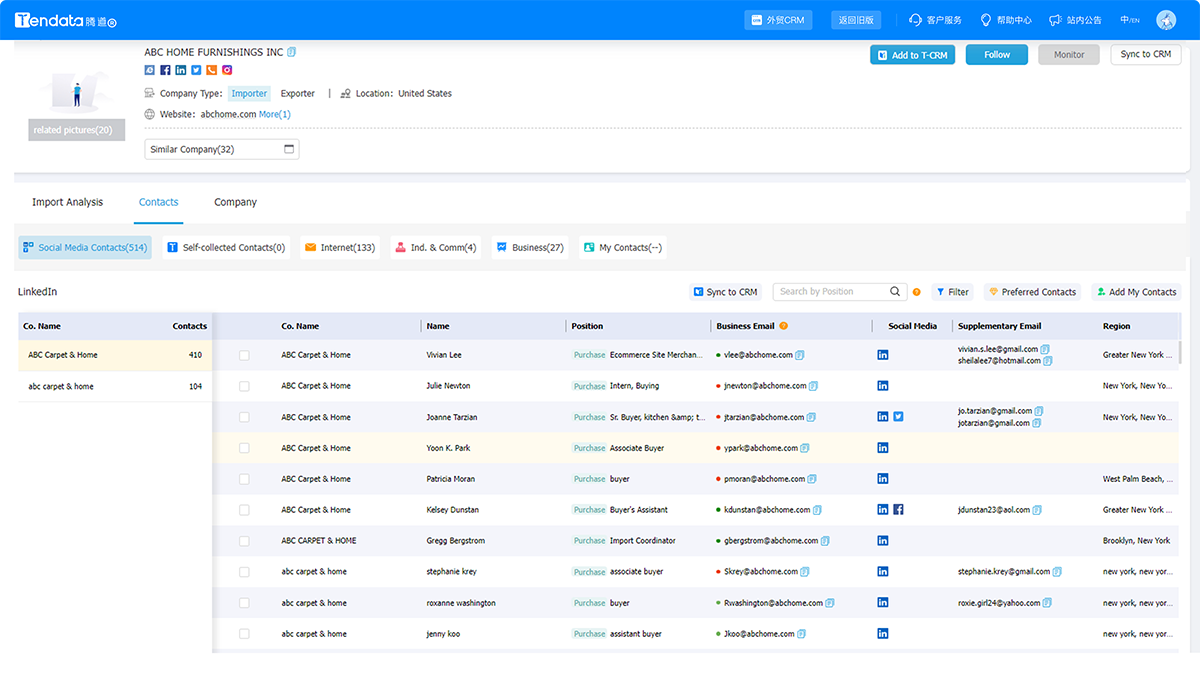Viewport: 1200px width, 675px height.
Task: Open the company's Twitter icon in header
Action: 196,70
